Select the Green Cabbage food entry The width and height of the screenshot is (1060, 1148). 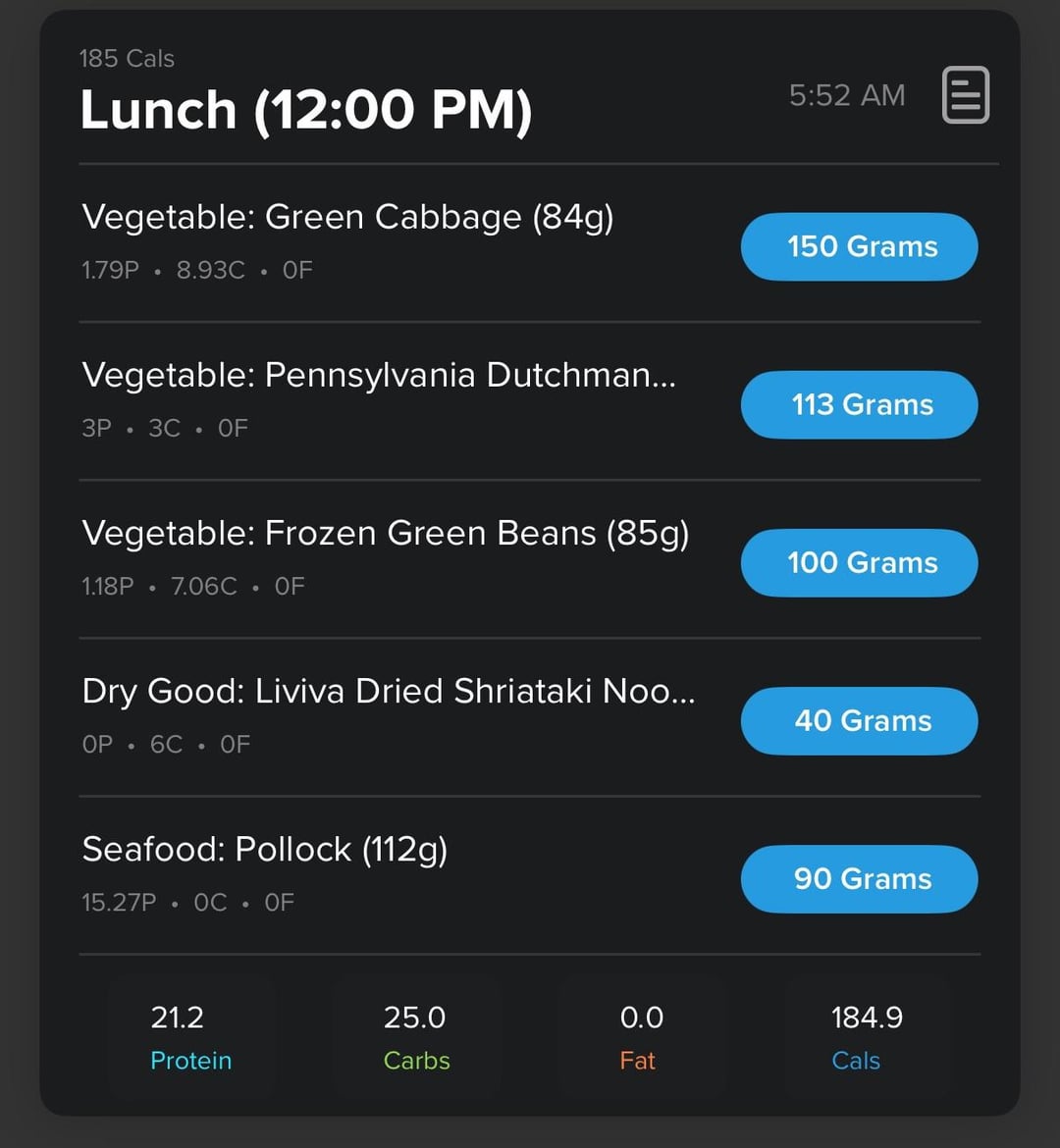pyautogui.click(x=347, y=217)
